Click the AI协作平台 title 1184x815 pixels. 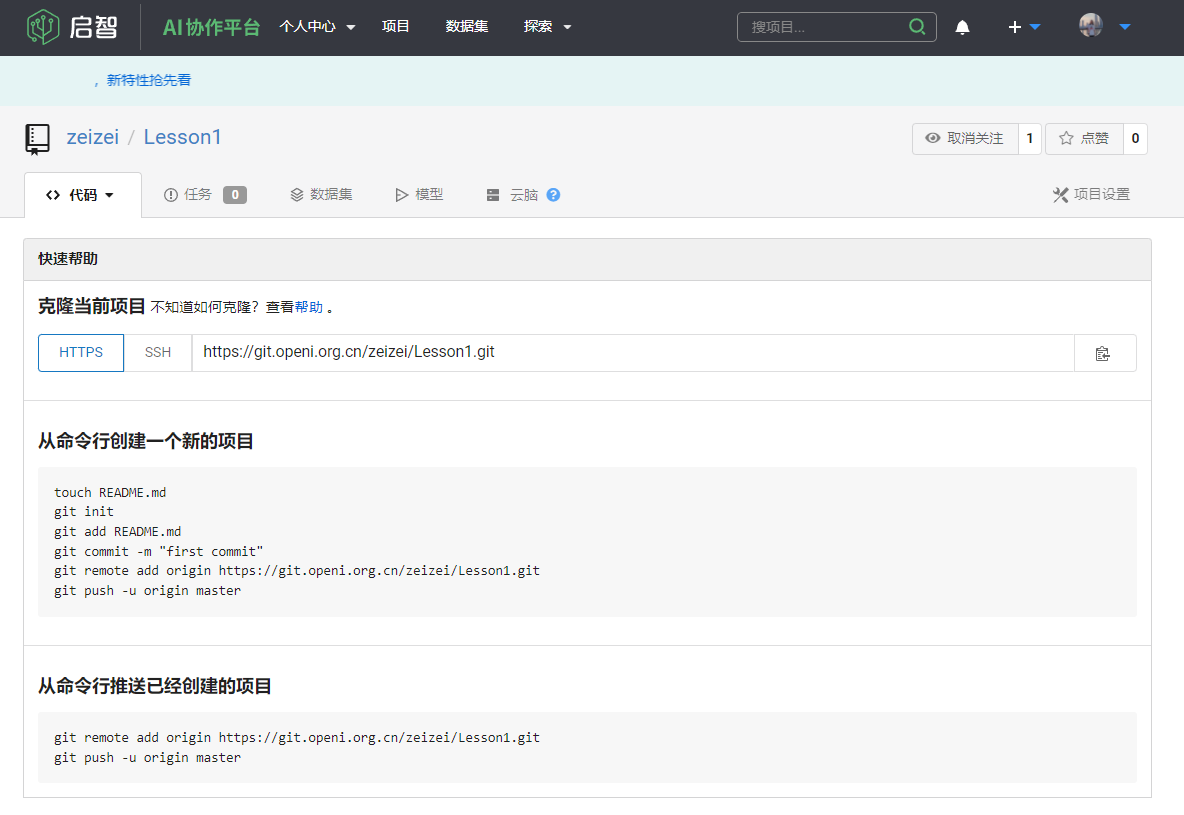tap(211, 27)
